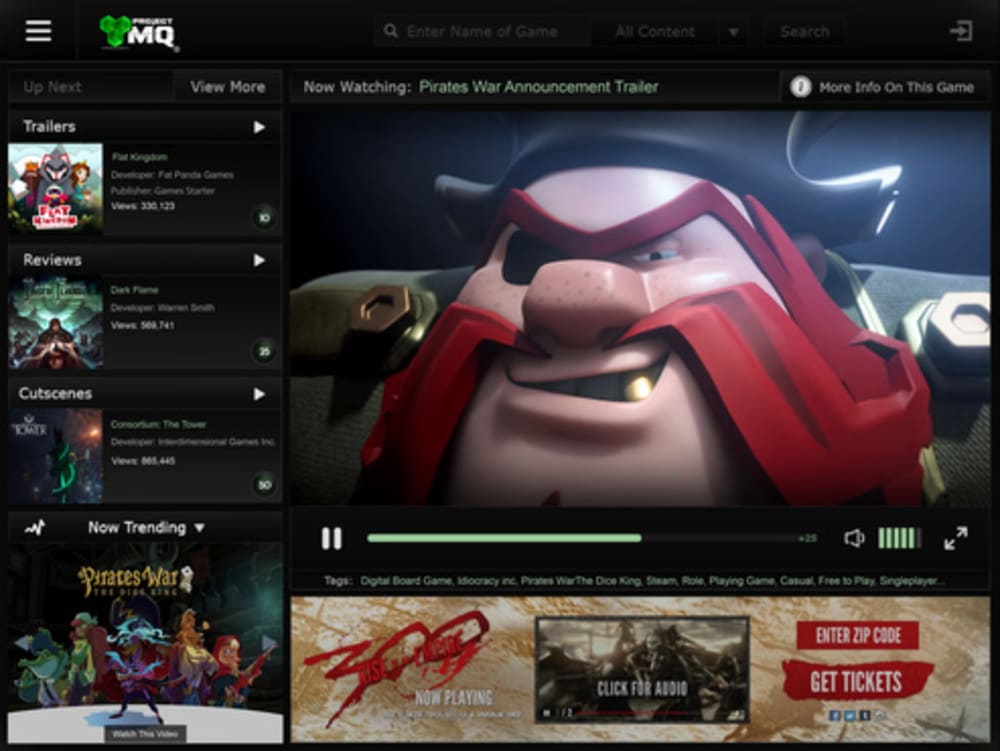Click the Flat Kingdom title text
Image resolution: width=1000 pixels, height=751 pixels.
[x=139, y=157]
